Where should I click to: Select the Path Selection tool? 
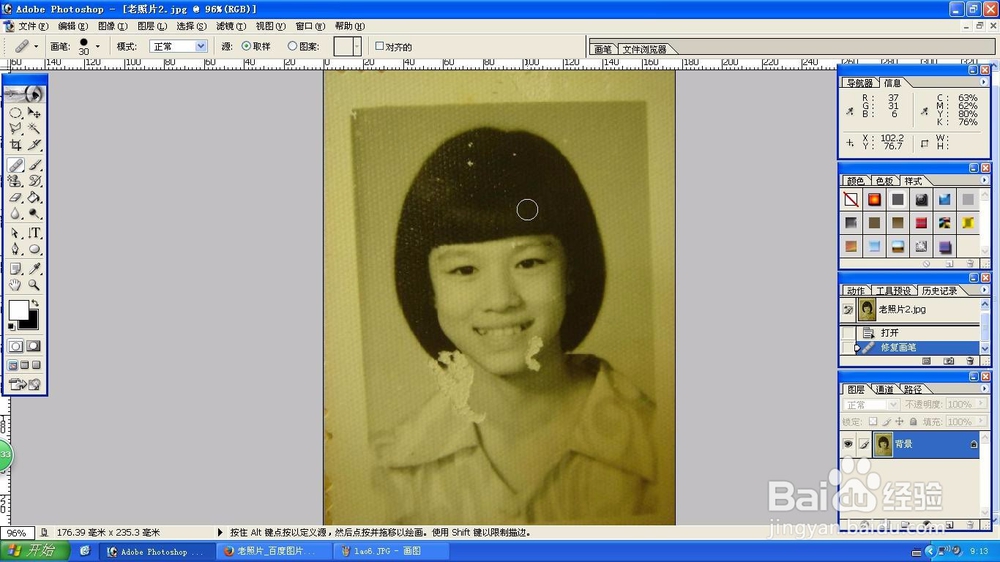15,233
